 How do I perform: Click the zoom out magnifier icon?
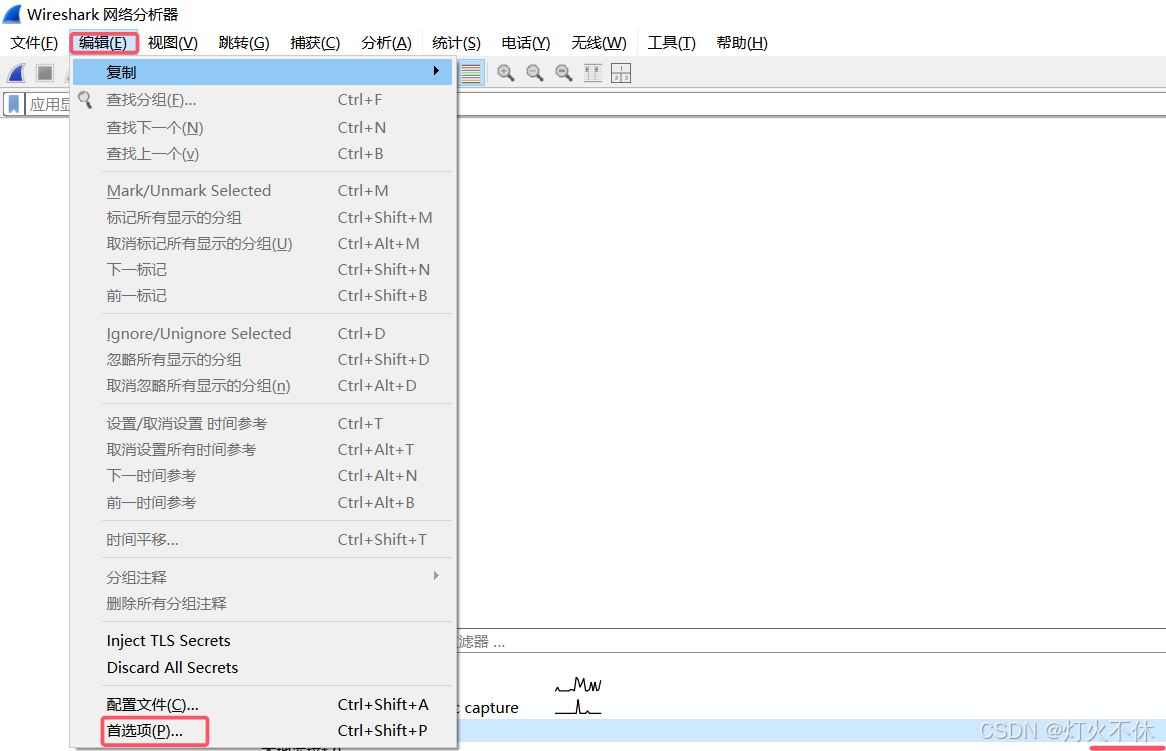coord(535,73)
